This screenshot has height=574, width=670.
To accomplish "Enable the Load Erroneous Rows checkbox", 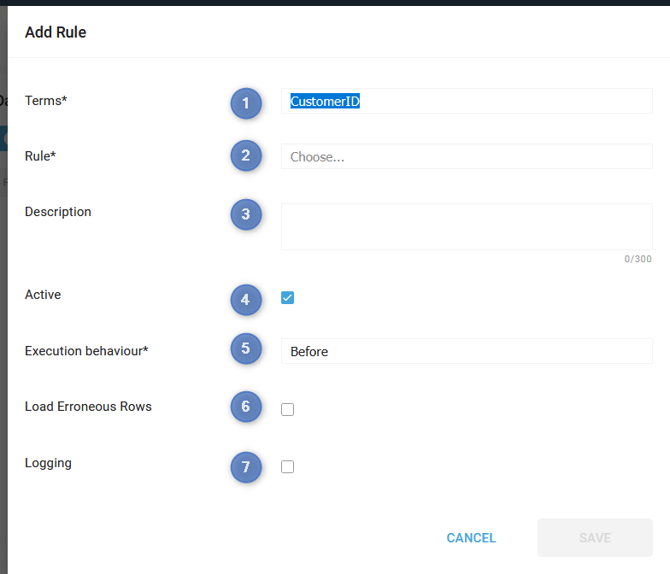I will pos(288,409).
